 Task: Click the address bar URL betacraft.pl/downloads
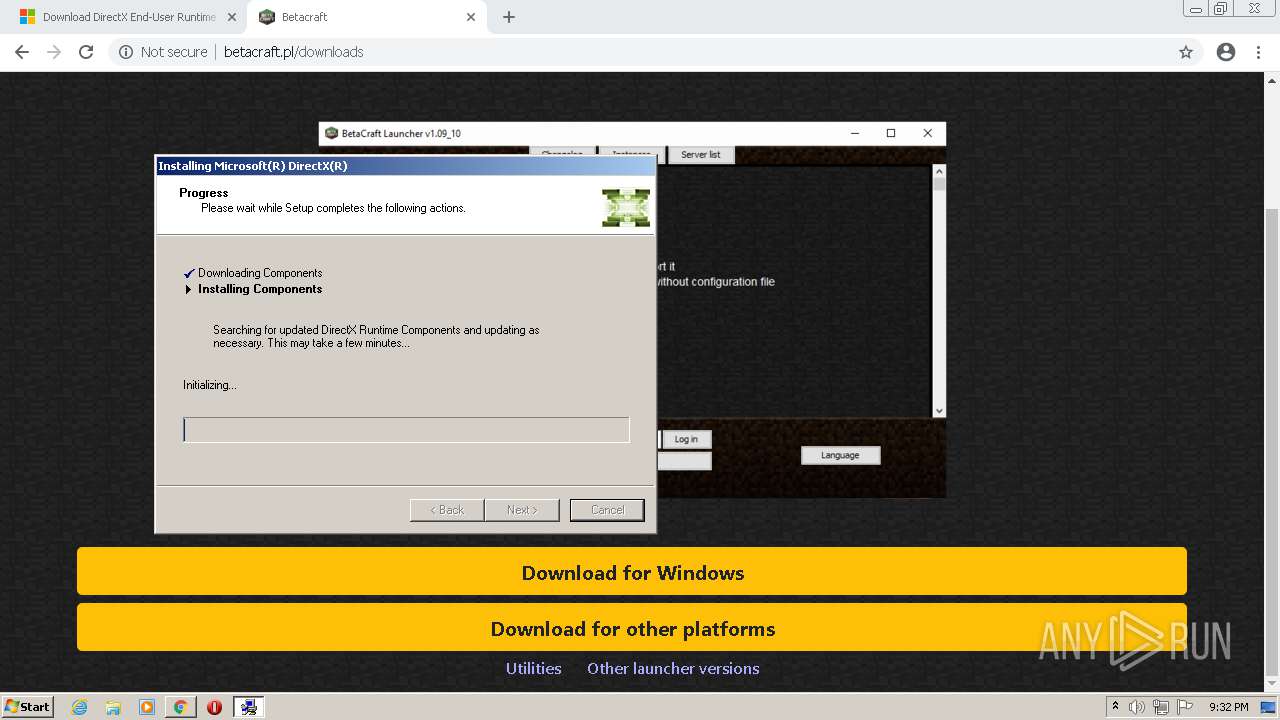coord(293,52)
